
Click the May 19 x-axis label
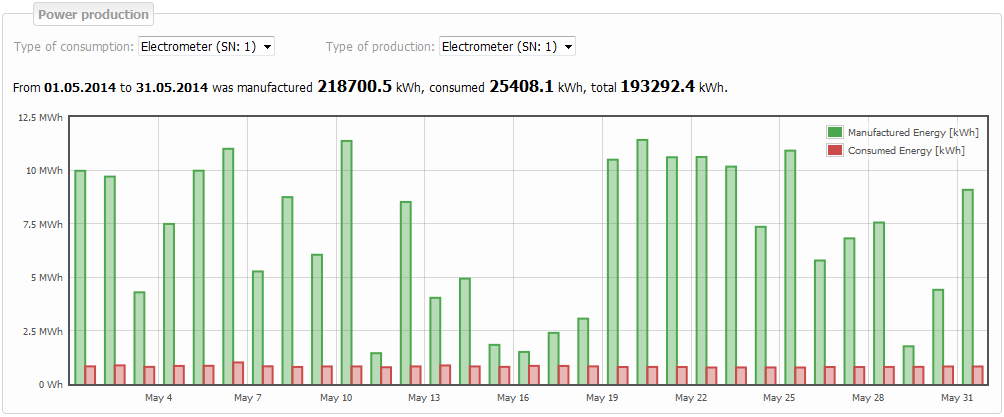pos(602,398)
